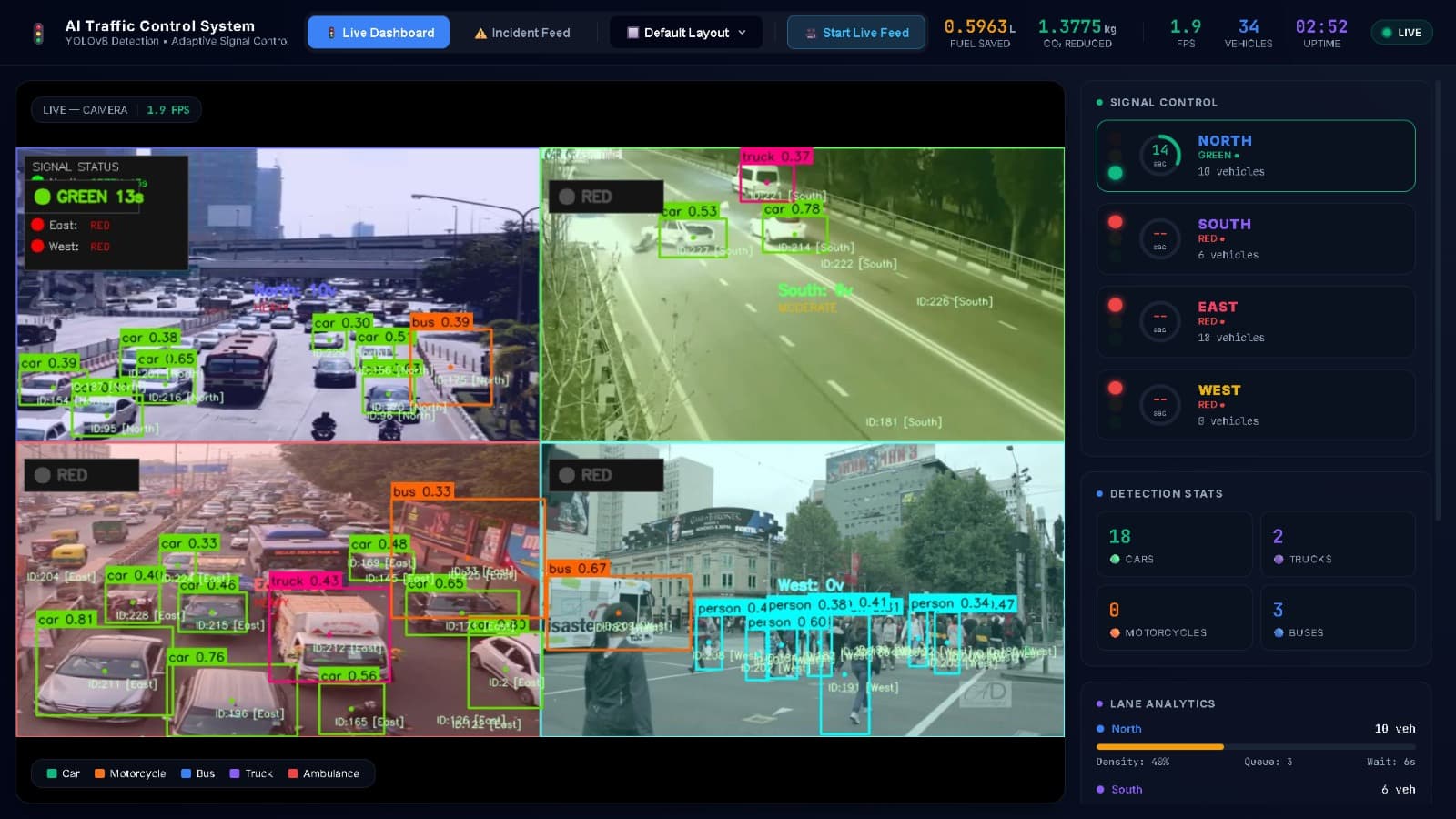Toggle the LIVE status indicator
Screen dimensions: 1456x819
click(x=1401, y=33)
